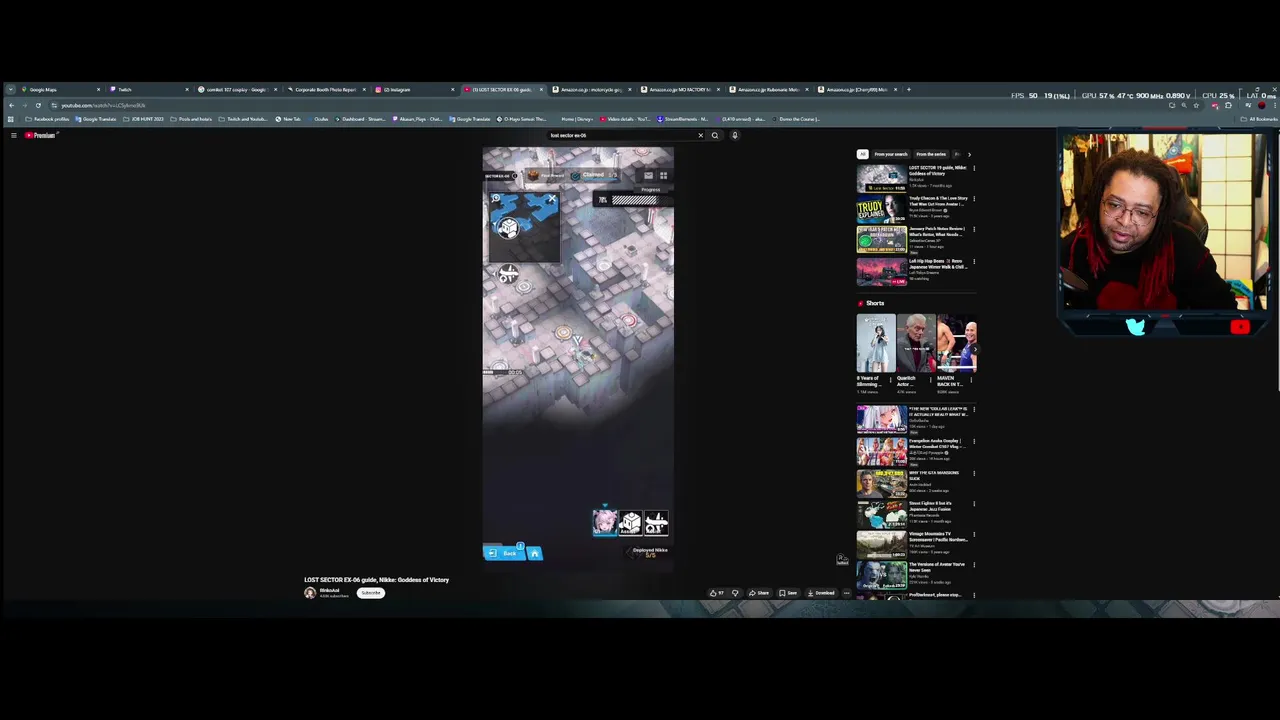
Task: Open the Quaritch Actor short
Action: 916,343
